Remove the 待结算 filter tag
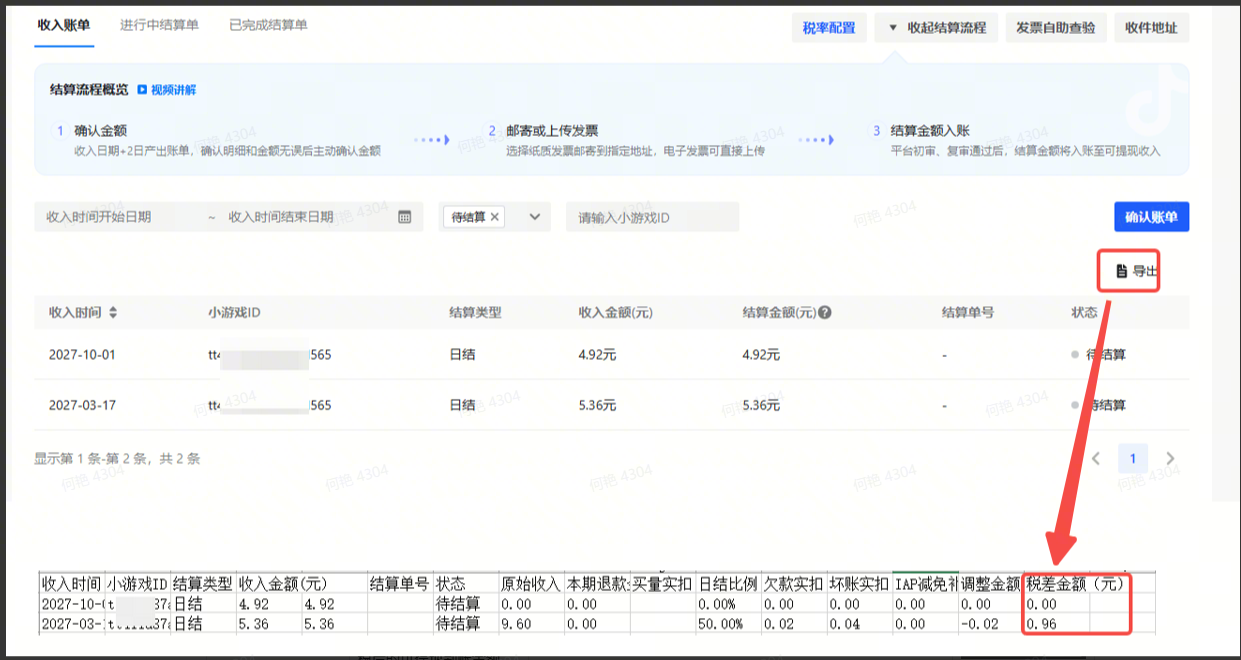Viewport: 1241px width, 660px height. coord(495,217)
